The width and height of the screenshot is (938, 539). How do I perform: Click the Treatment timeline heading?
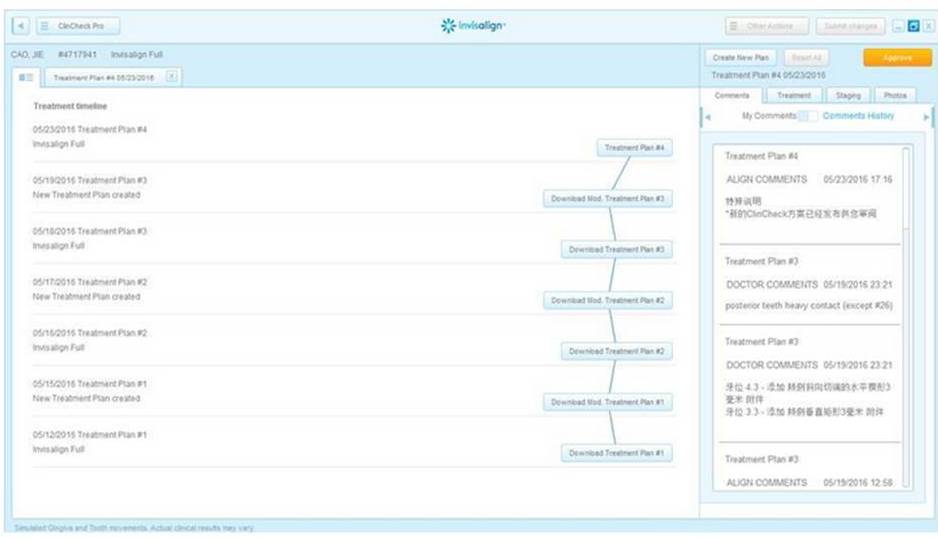(x=70, y=106)
